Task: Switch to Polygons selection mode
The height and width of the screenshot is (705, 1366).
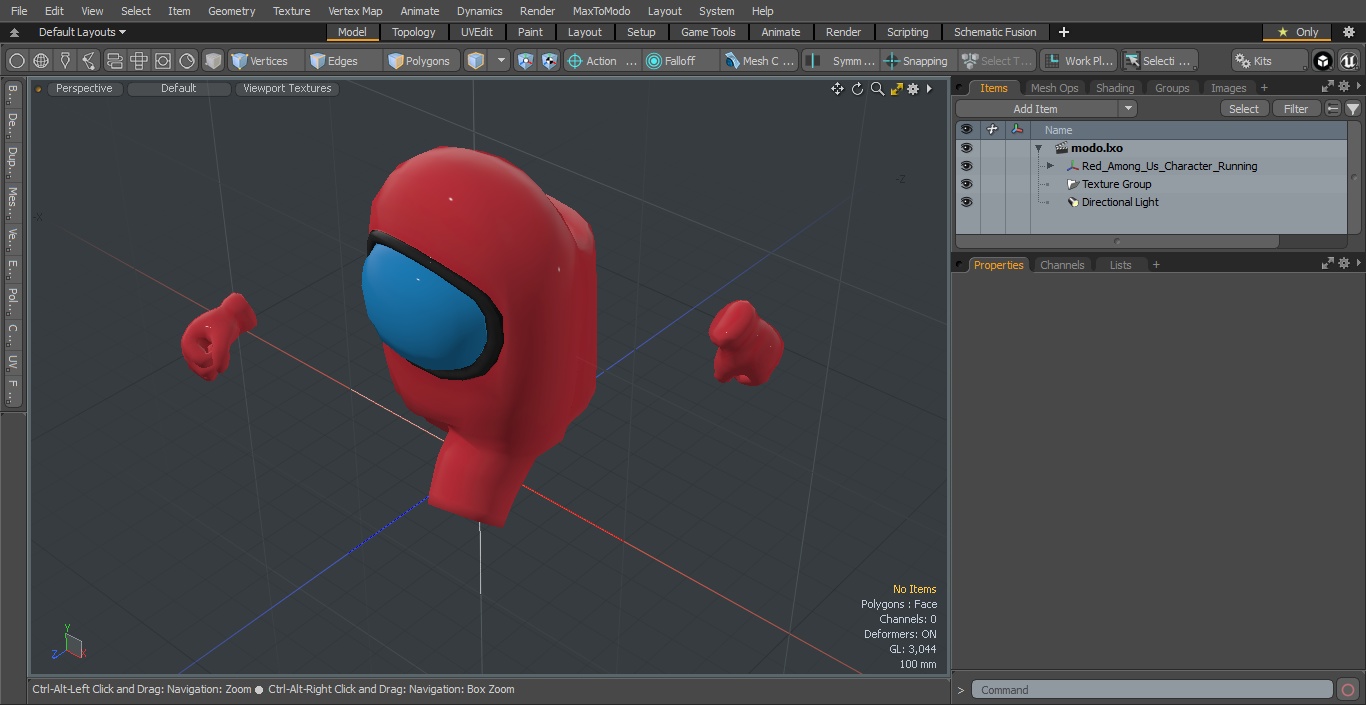Action: click(422, 61)
